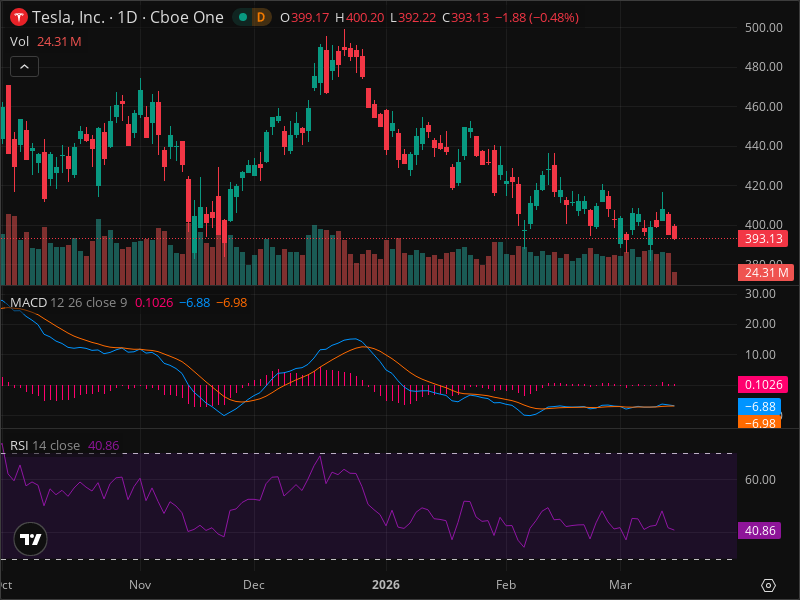This screenshot has height=600, width=800.
Task: Click the high price H400.20 value
Action: (x=360, y=18)
